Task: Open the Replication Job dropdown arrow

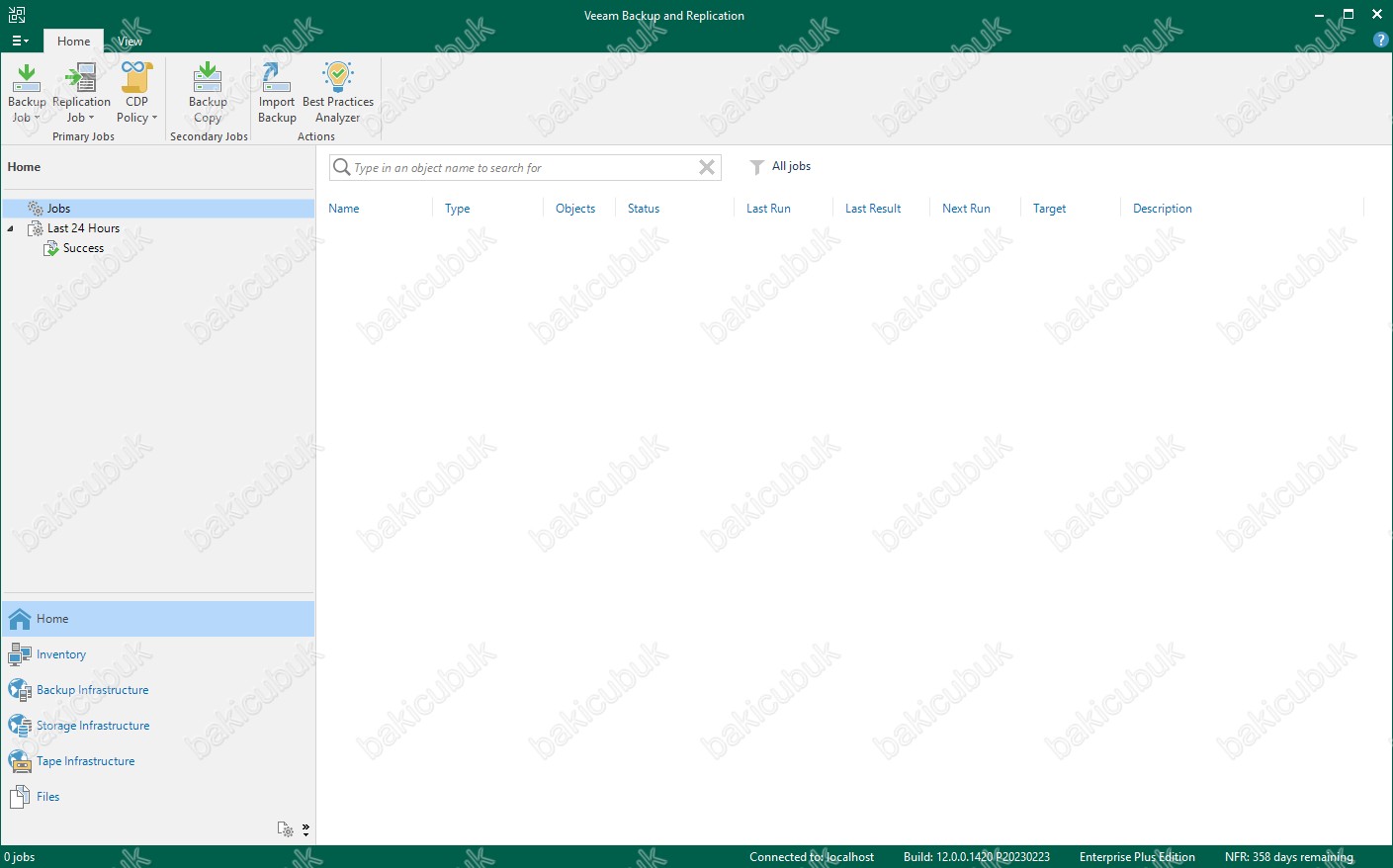Action: coord(92,118)
